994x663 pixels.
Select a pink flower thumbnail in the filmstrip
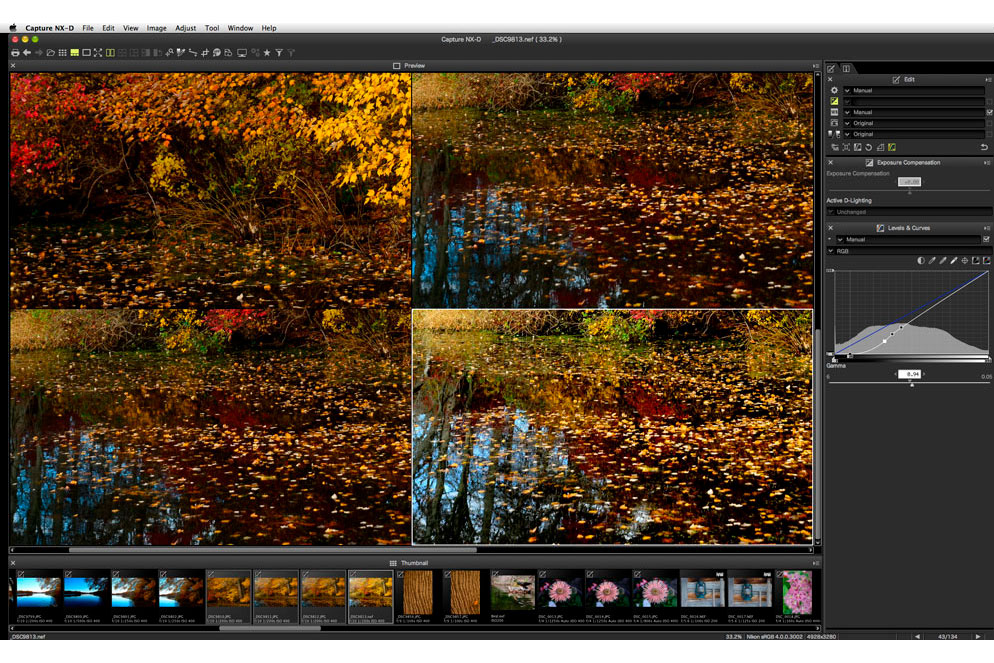pyautogui.click(x=604, y=594)
